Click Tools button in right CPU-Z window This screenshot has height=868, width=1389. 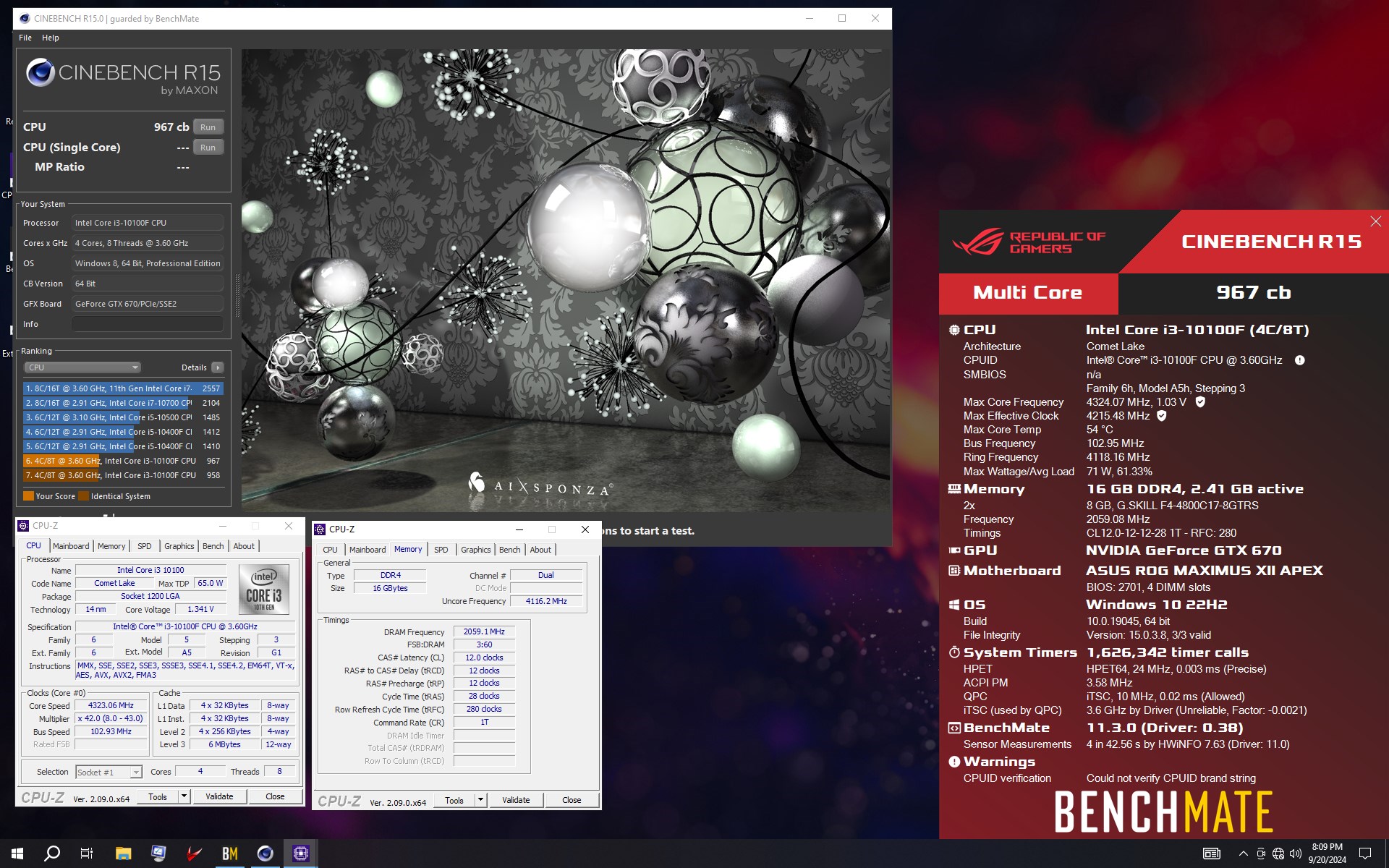pos(454,800)
